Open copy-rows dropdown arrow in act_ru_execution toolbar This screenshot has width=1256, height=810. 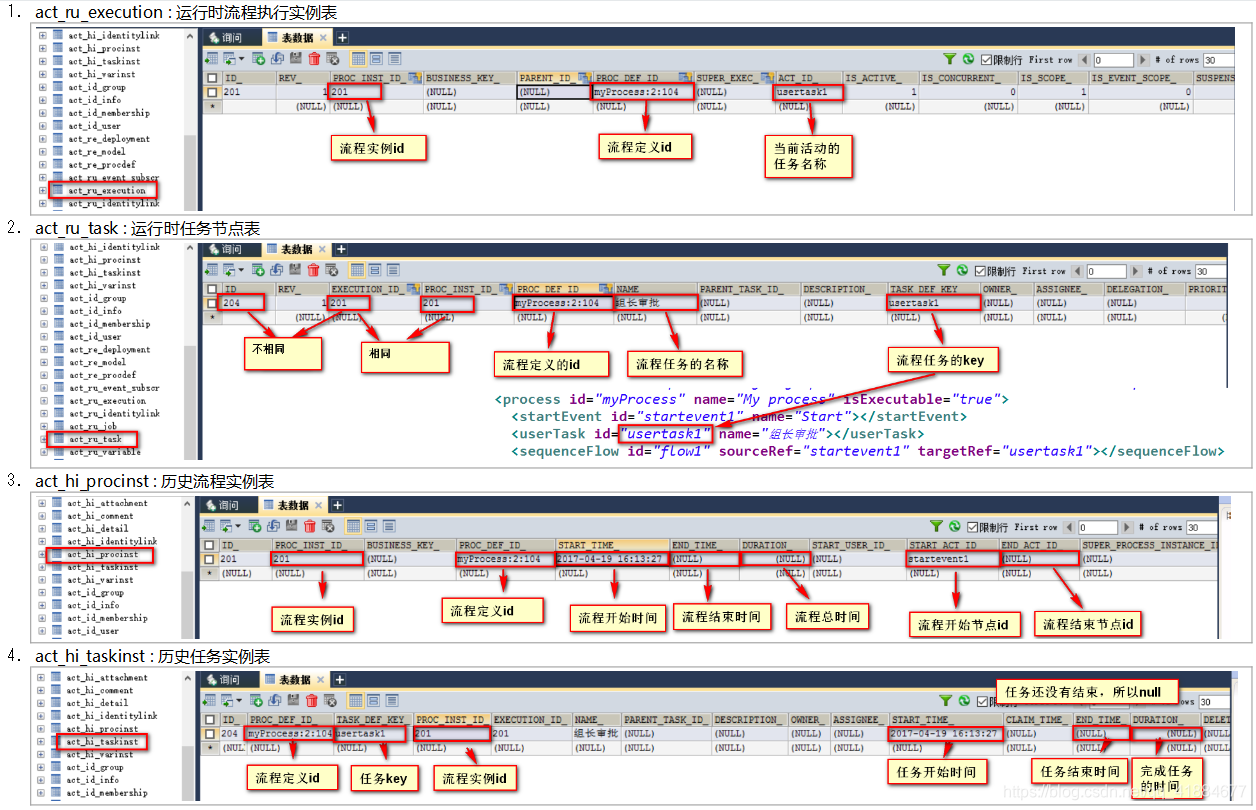(x=241, y=59)
